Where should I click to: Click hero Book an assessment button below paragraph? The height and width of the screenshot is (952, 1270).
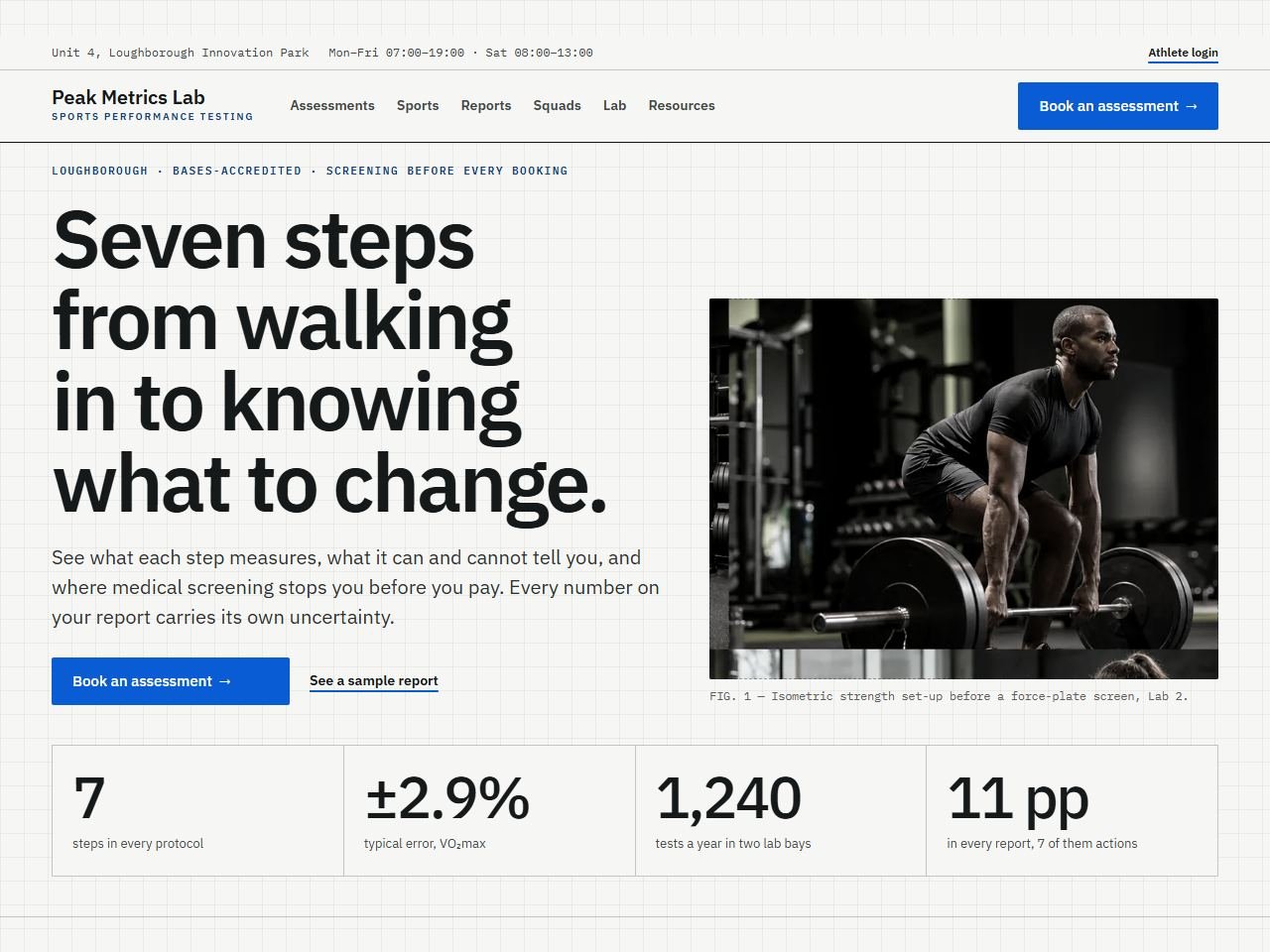[171, 681]
